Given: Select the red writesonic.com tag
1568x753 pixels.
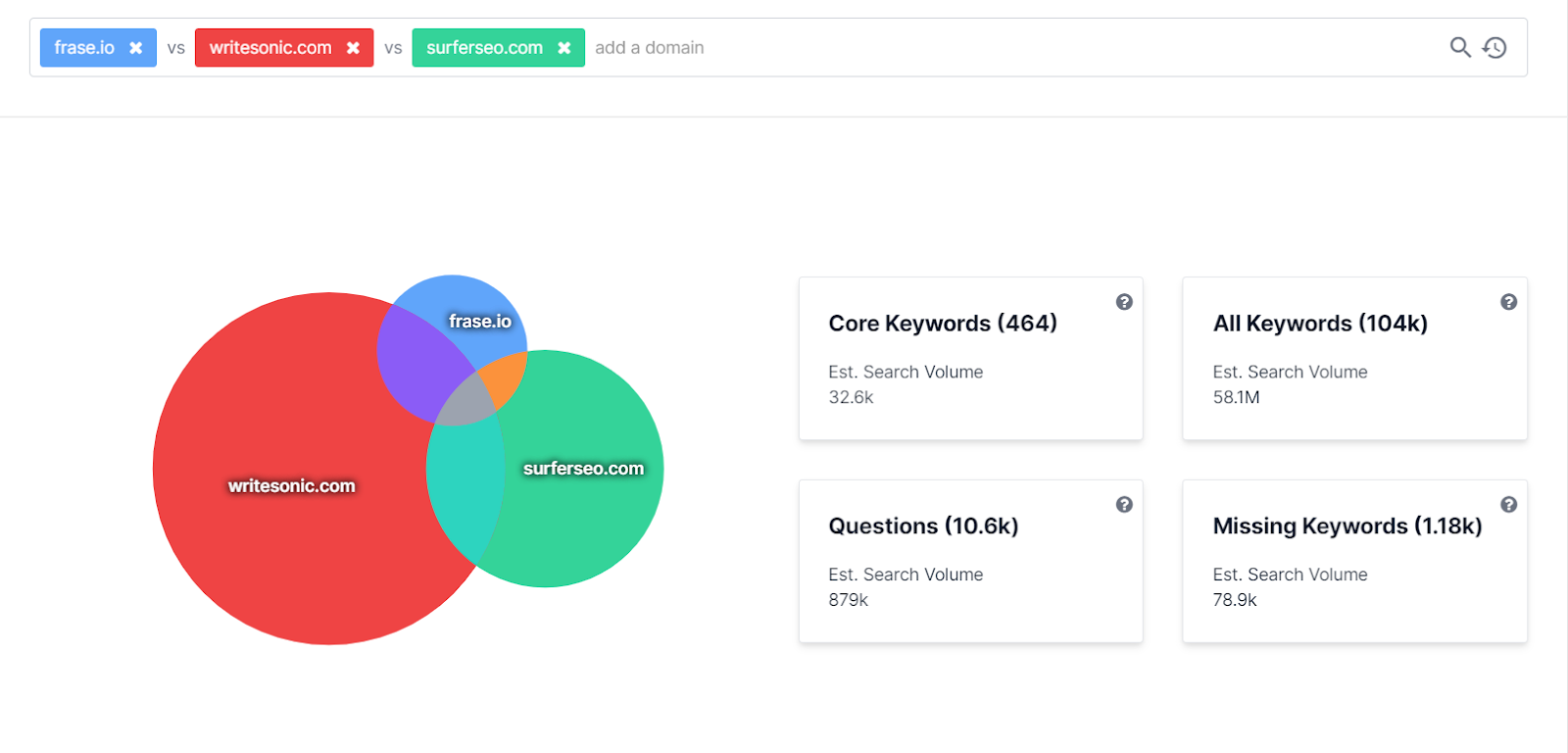Looking at the screenshot, I should [270, 48].
